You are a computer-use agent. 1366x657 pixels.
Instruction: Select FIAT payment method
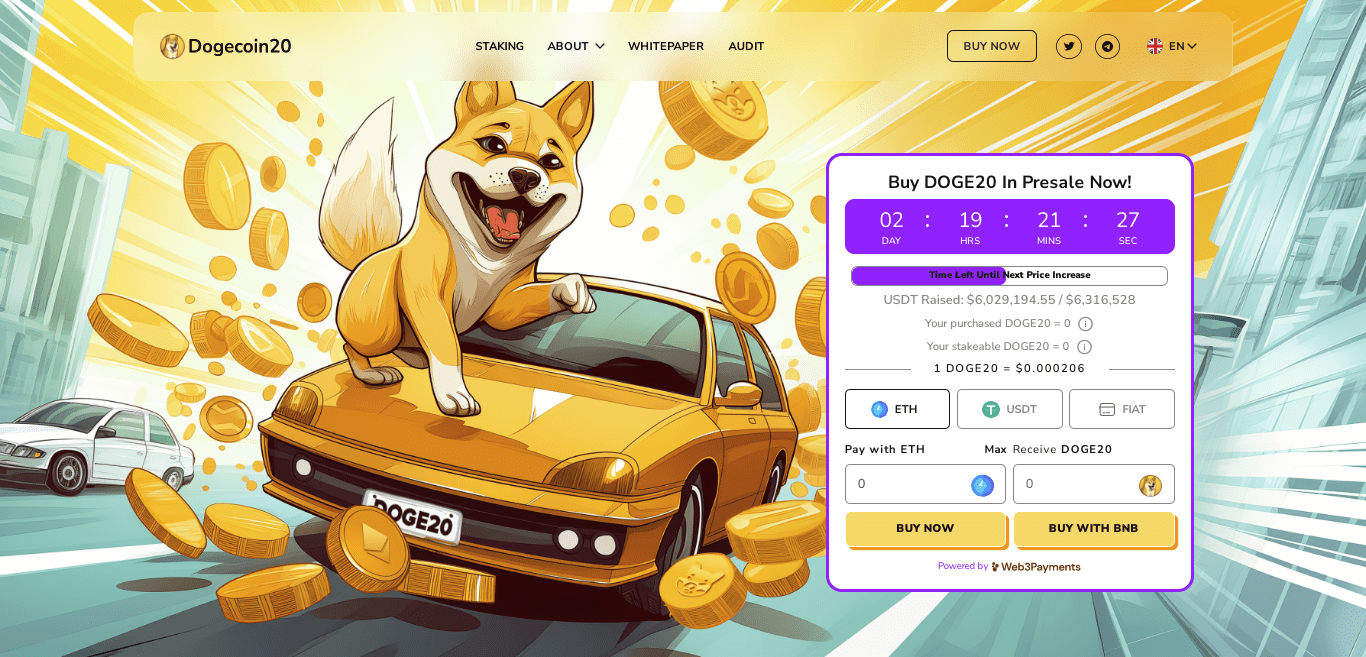click(1122, 409)
